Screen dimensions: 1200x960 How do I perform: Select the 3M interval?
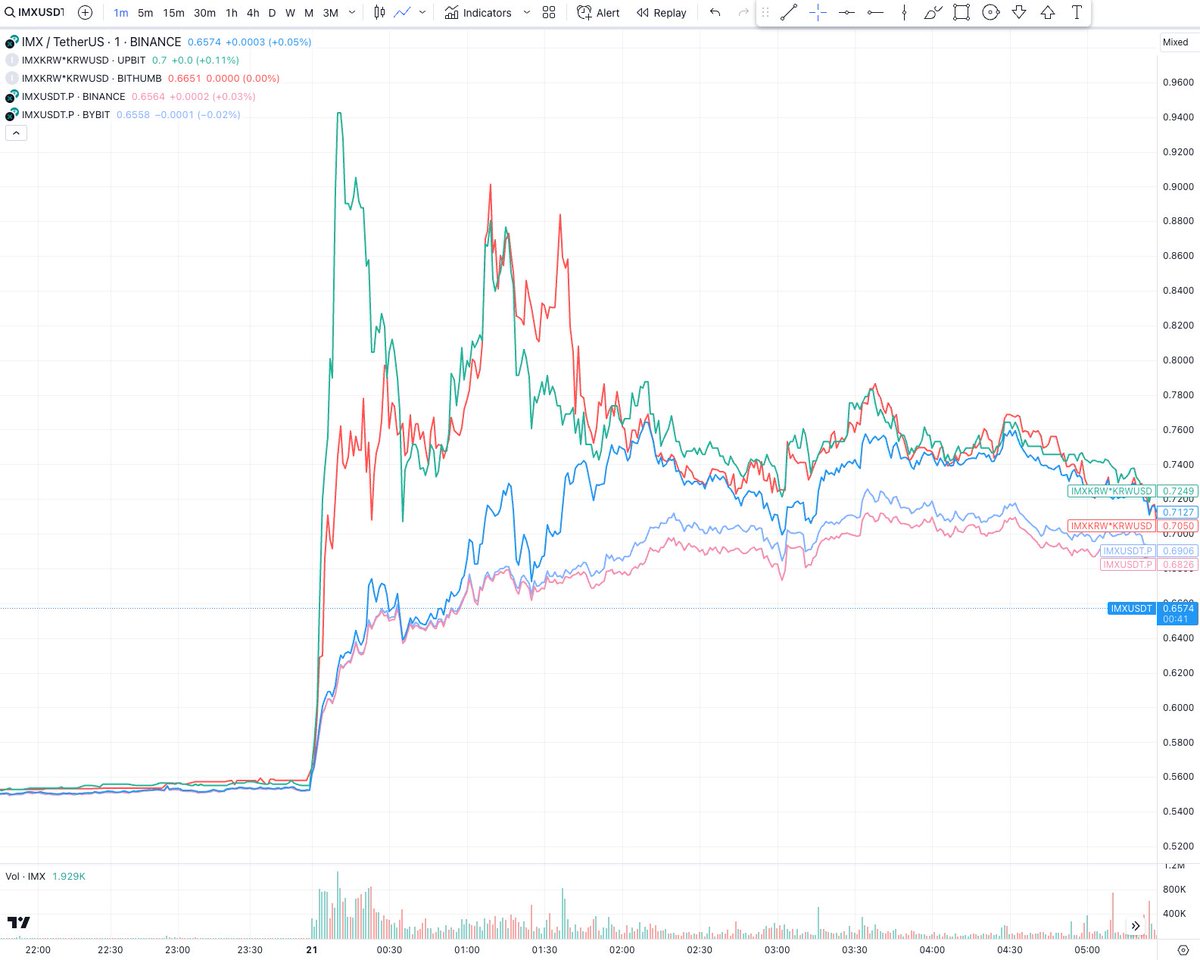331,13
